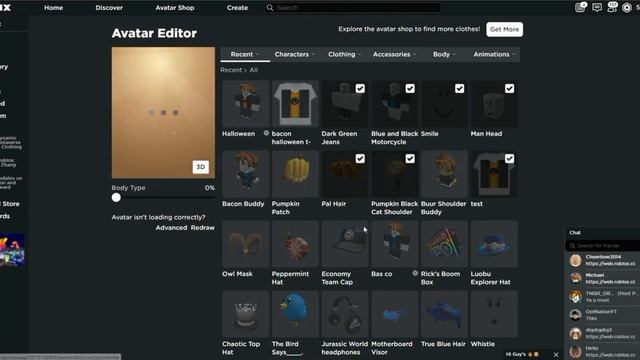Click the Chat panel header
Image resolution: width=640 pixels, height=360 pixels.
[x=602, y=232]
